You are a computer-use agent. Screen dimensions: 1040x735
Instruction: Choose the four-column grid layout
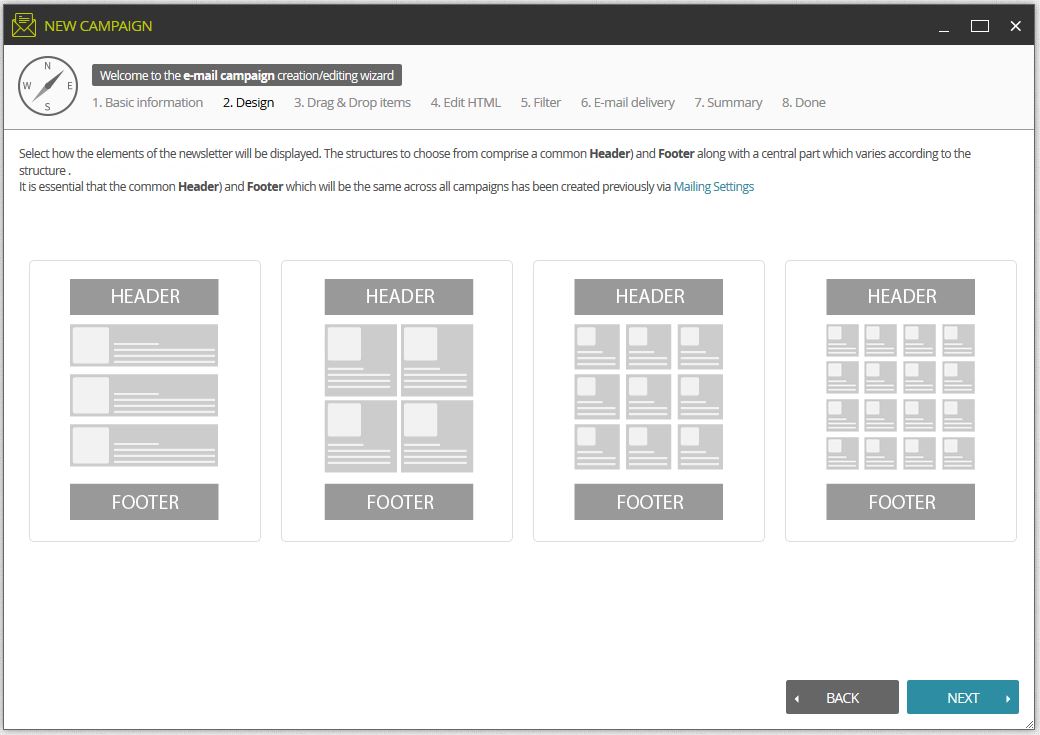pyautogui.click(x=901, y=401)
